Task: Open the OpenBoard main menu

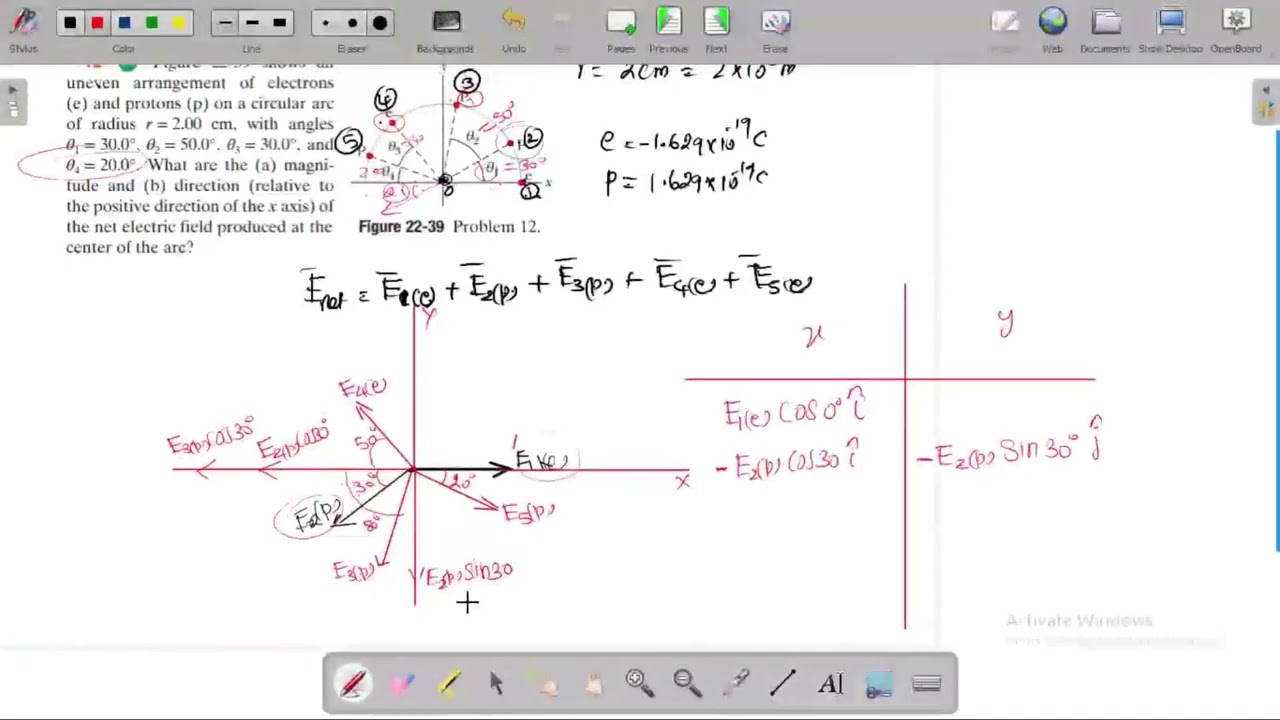Action: pyautogui.click(x=1236, y=28)
